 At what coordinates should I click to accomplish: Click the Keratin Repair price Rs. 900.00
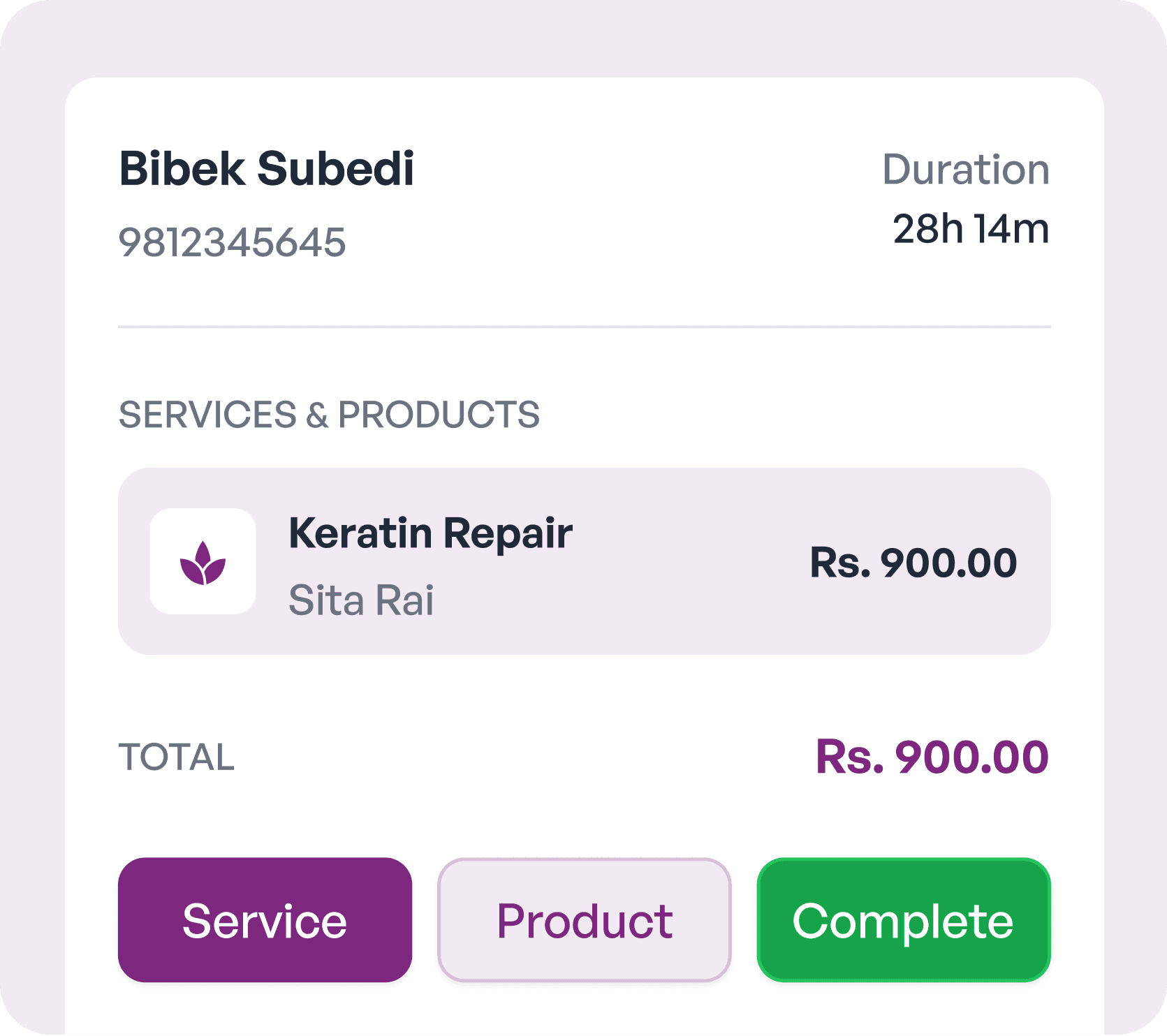[913, 563]
